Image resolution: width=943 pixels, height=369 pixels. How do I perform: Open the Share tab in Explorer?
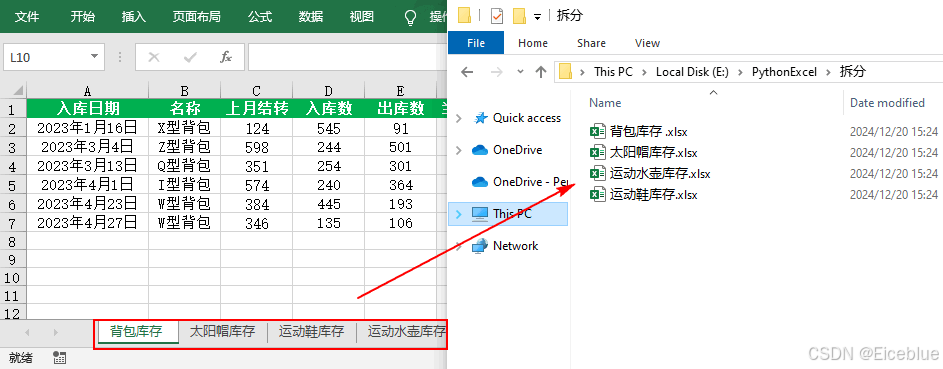pyautogui.click(x=591, y=43)
